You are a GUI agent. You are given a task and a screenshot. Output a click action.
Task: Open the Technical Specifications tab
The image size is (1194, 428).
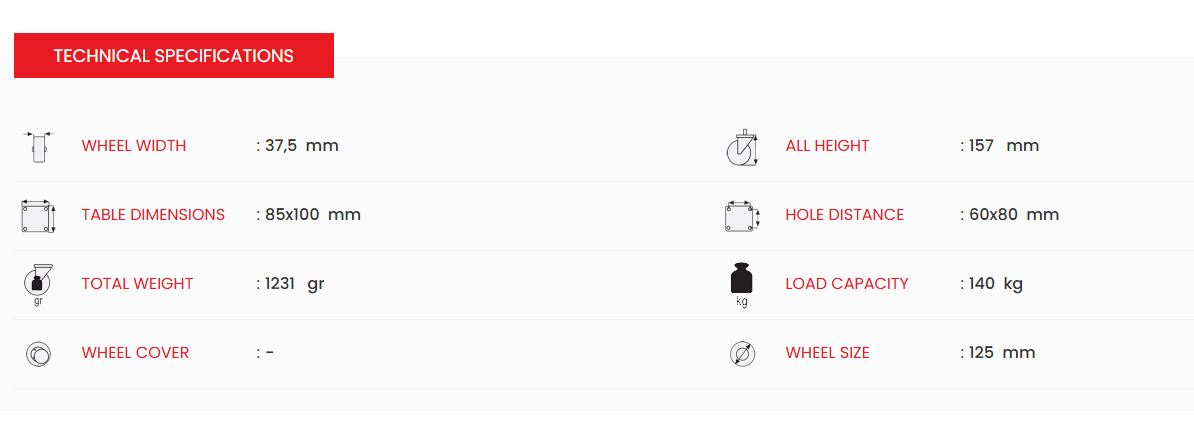(174, 56)
